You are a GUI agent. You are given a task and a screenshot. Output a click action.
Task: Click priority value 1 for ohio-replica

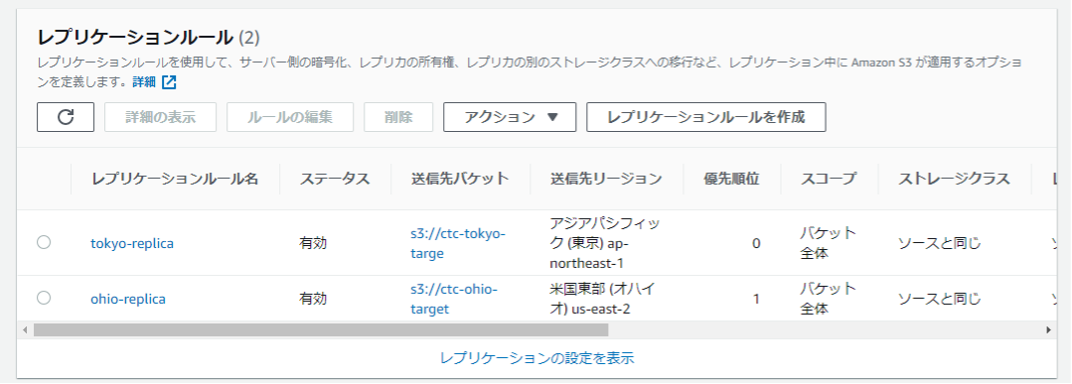coord(756,299)
